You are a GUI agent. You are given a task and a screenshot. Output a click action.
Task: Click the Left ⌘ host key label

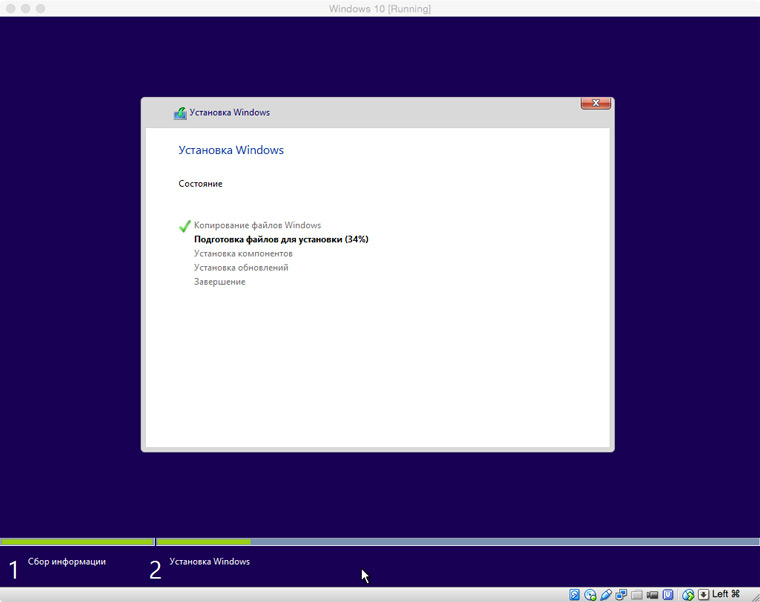(726, 594)
